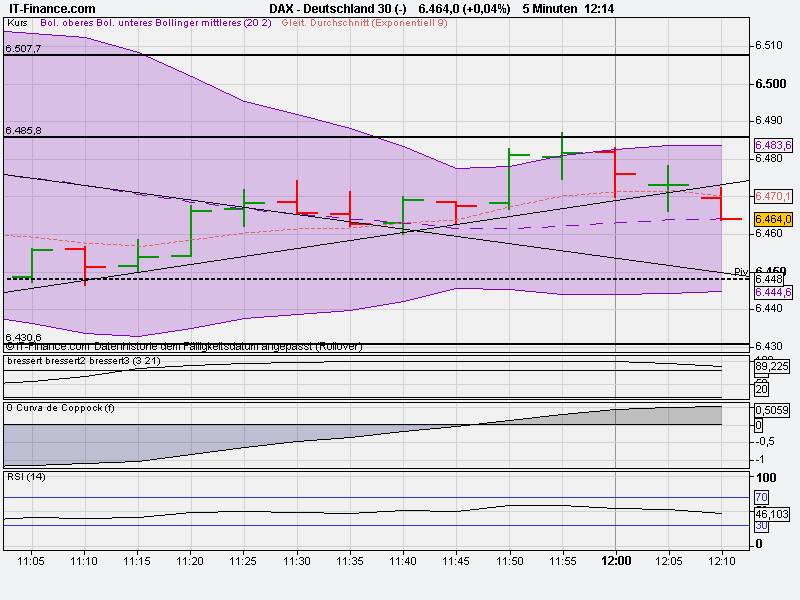Click the Piv pivot line label
This screenshot has height=600, width=800.
tap(742, 270)
